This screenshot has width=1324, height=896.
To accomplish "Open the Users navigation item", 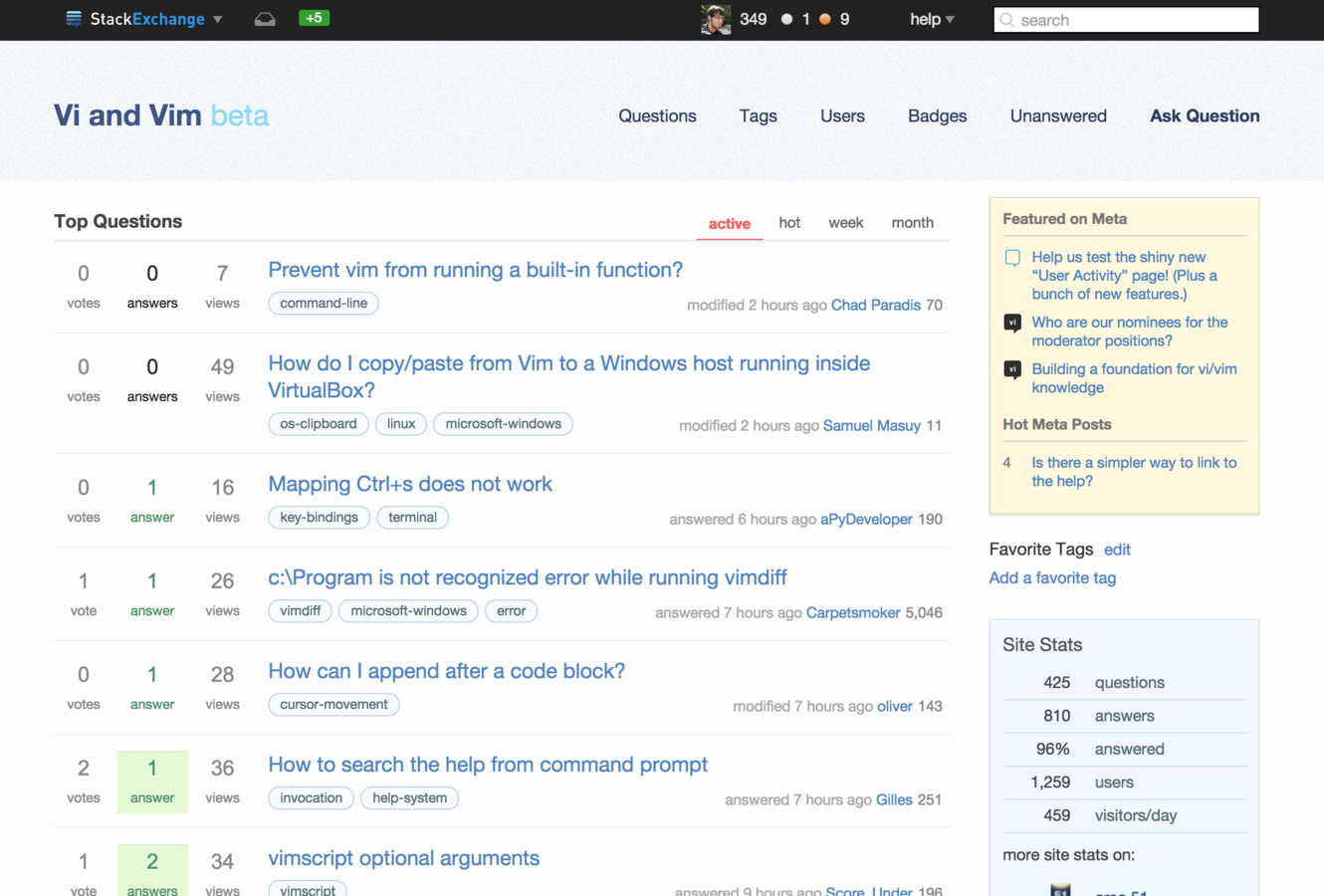I will (x=842, y=115).
